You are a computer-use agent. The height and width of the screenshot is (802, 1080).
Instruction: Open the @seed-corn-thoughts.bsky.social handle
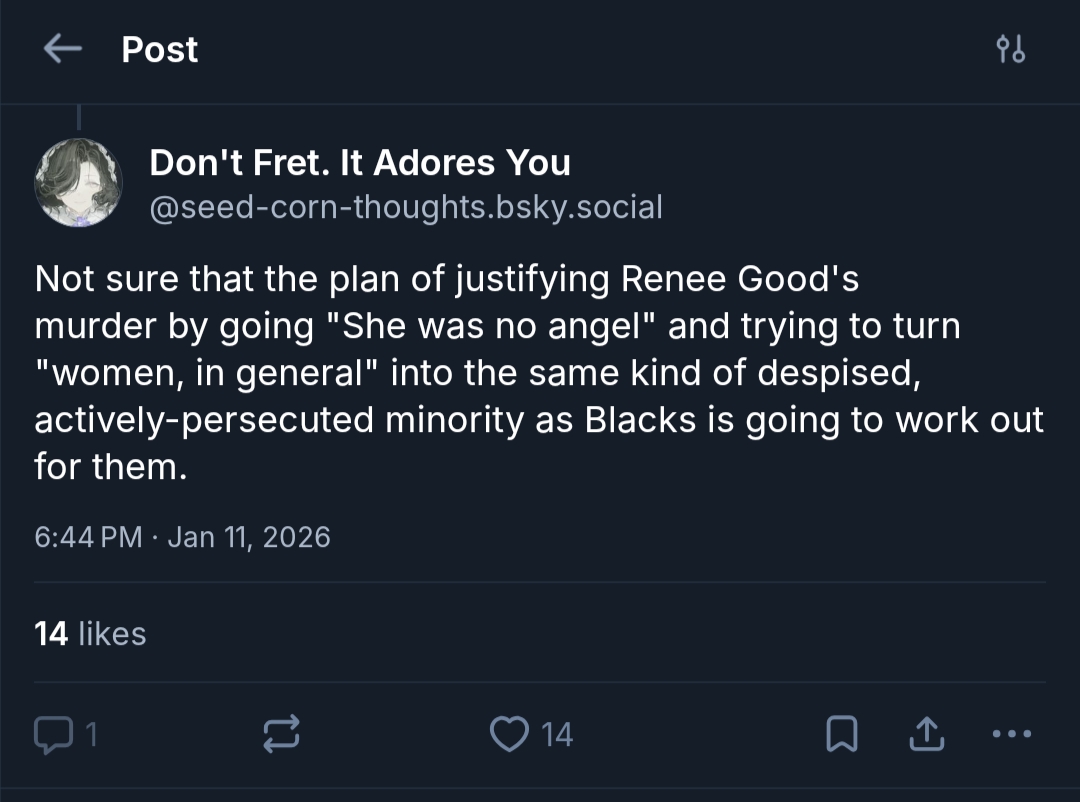tap(406, 207)
